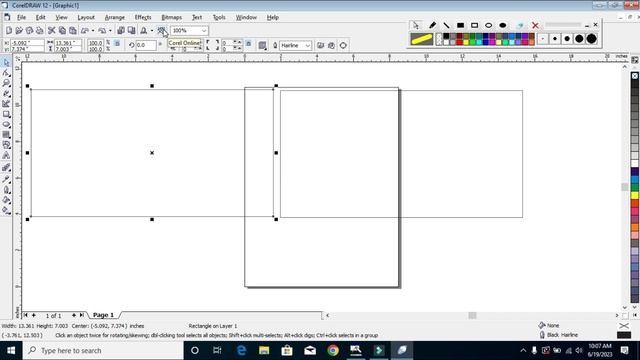
Task: Select the Interactive Blend tool in the toolbox
Action: 6,167
